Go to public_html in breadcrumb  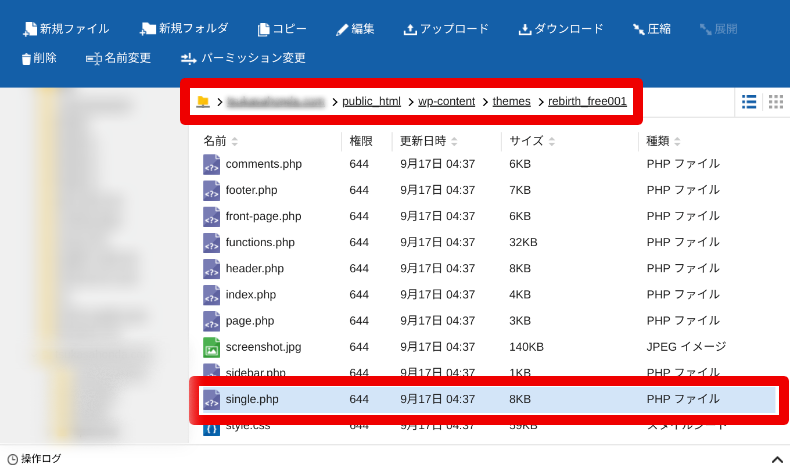pos(371,101)
